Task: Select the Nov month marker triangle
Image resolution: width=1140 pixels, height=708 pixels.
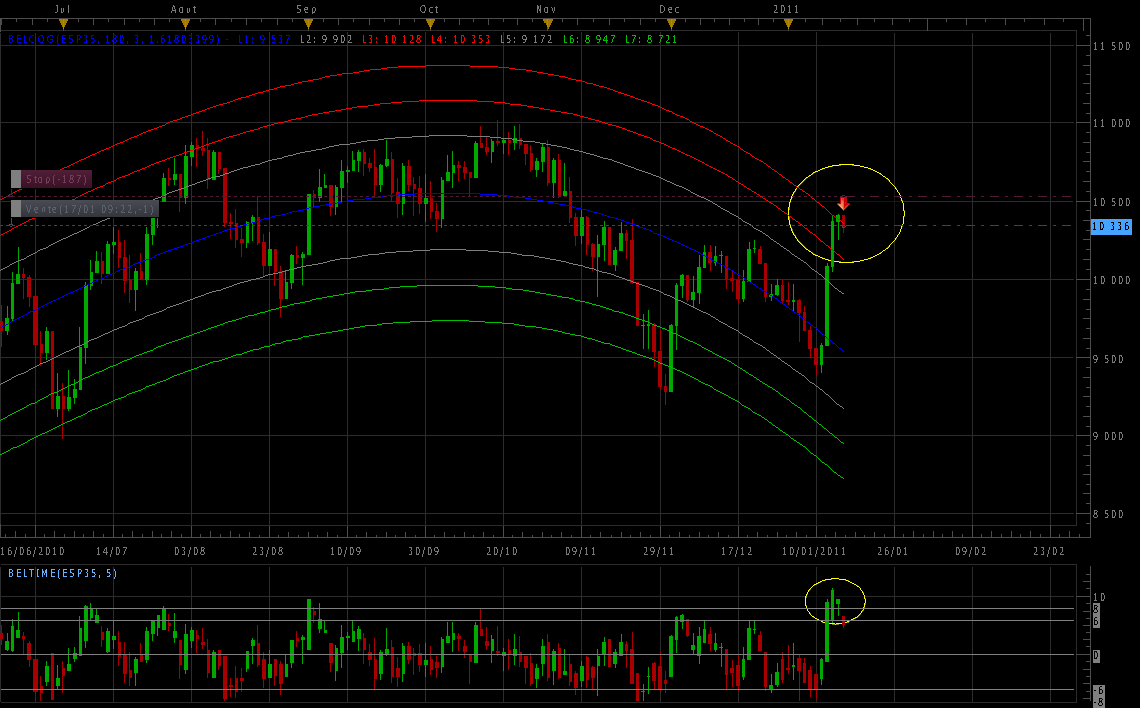Action: (547, 23)
